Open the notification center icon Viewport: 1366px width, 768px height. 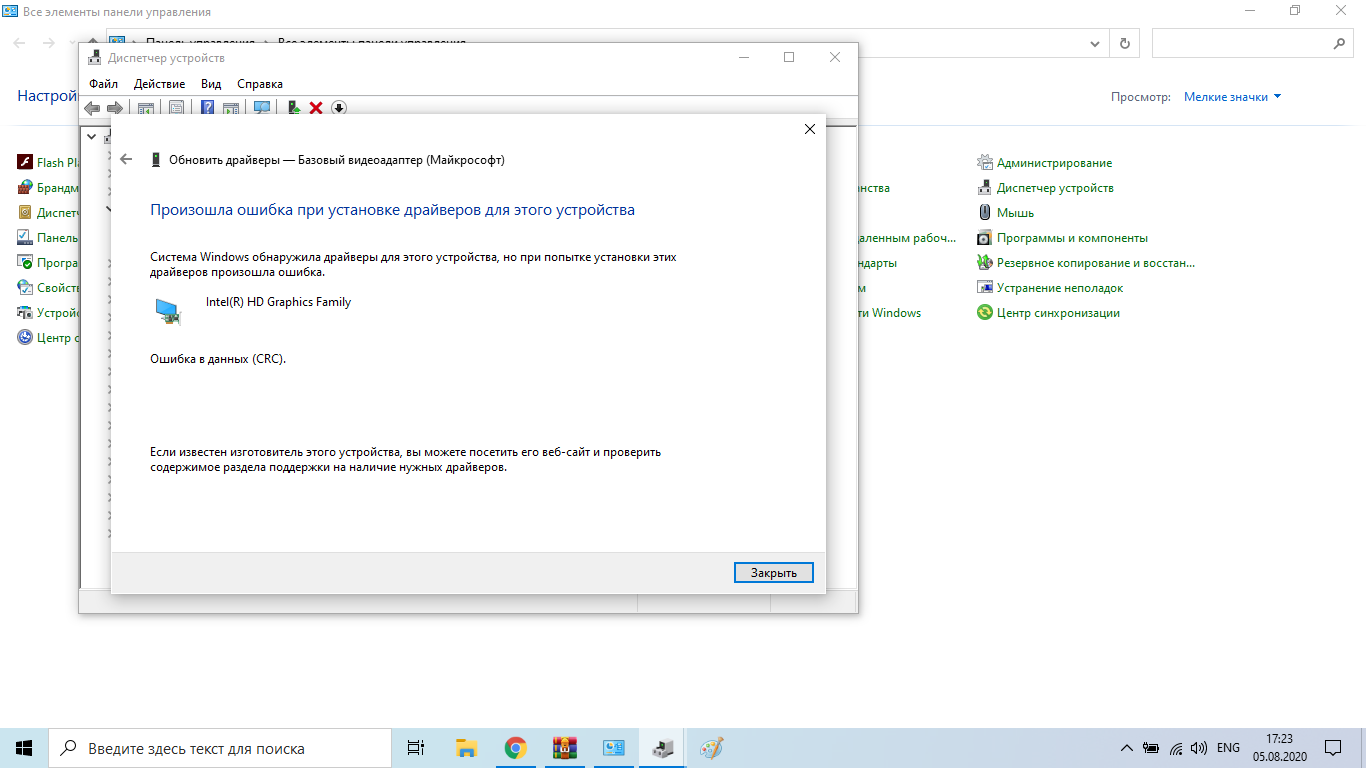click(1333, 747)
